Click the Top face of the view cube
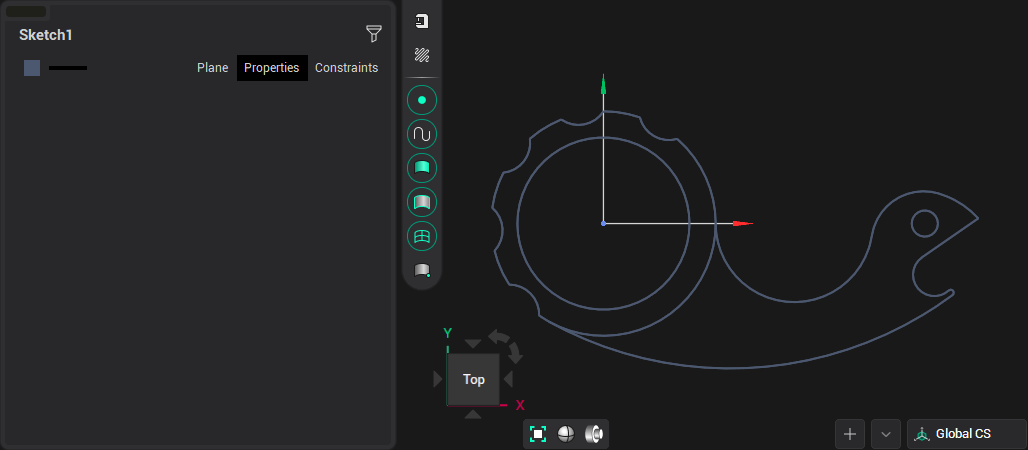The height and width of the screenshot is (450, 1028). tap(474, 379)
